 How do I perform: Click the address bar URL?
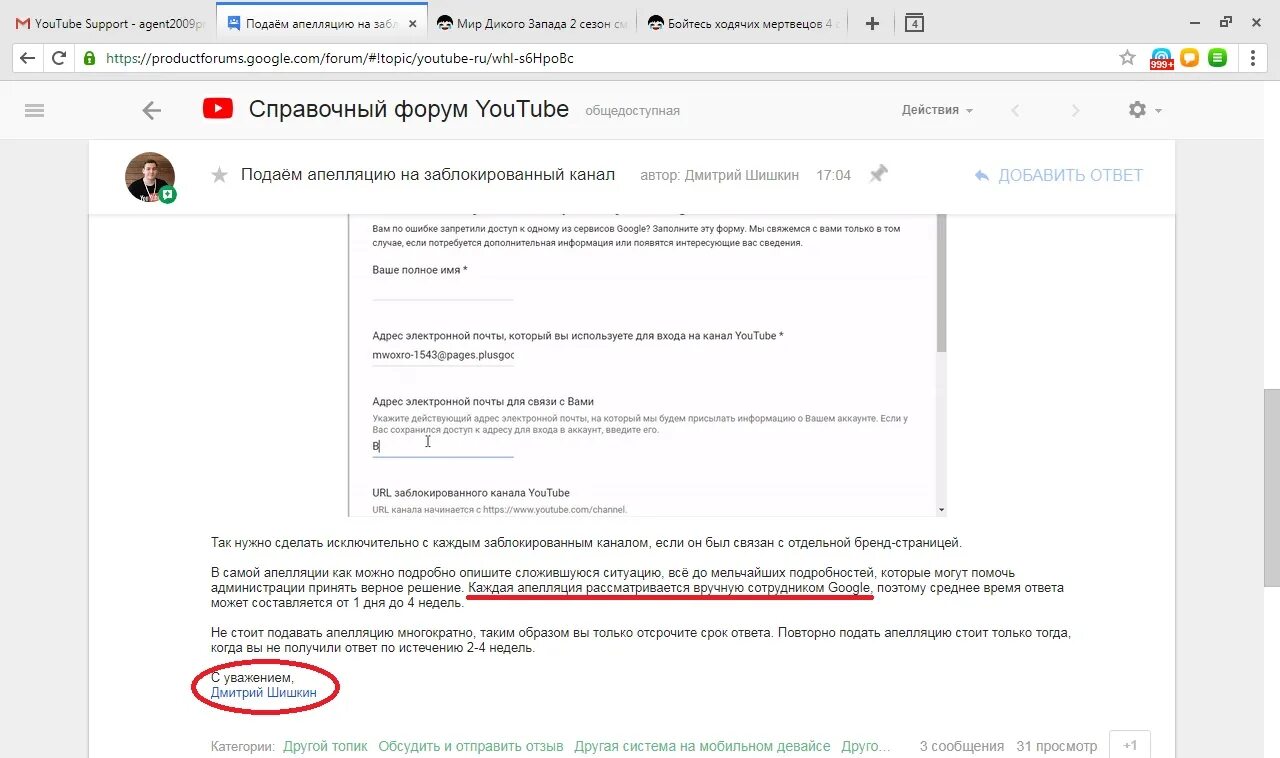pyautogui.click(x=340, y=58)
